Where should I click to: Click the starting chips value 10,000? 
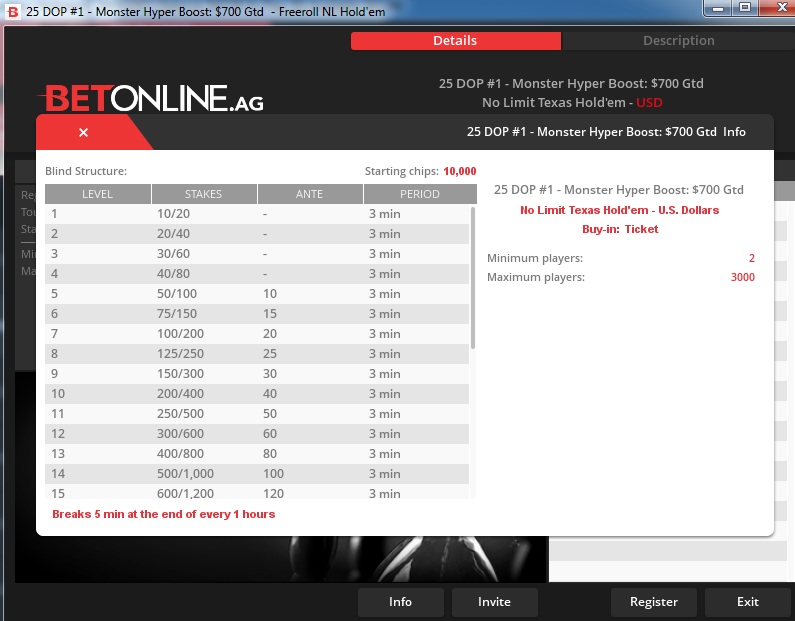(460, 171)
